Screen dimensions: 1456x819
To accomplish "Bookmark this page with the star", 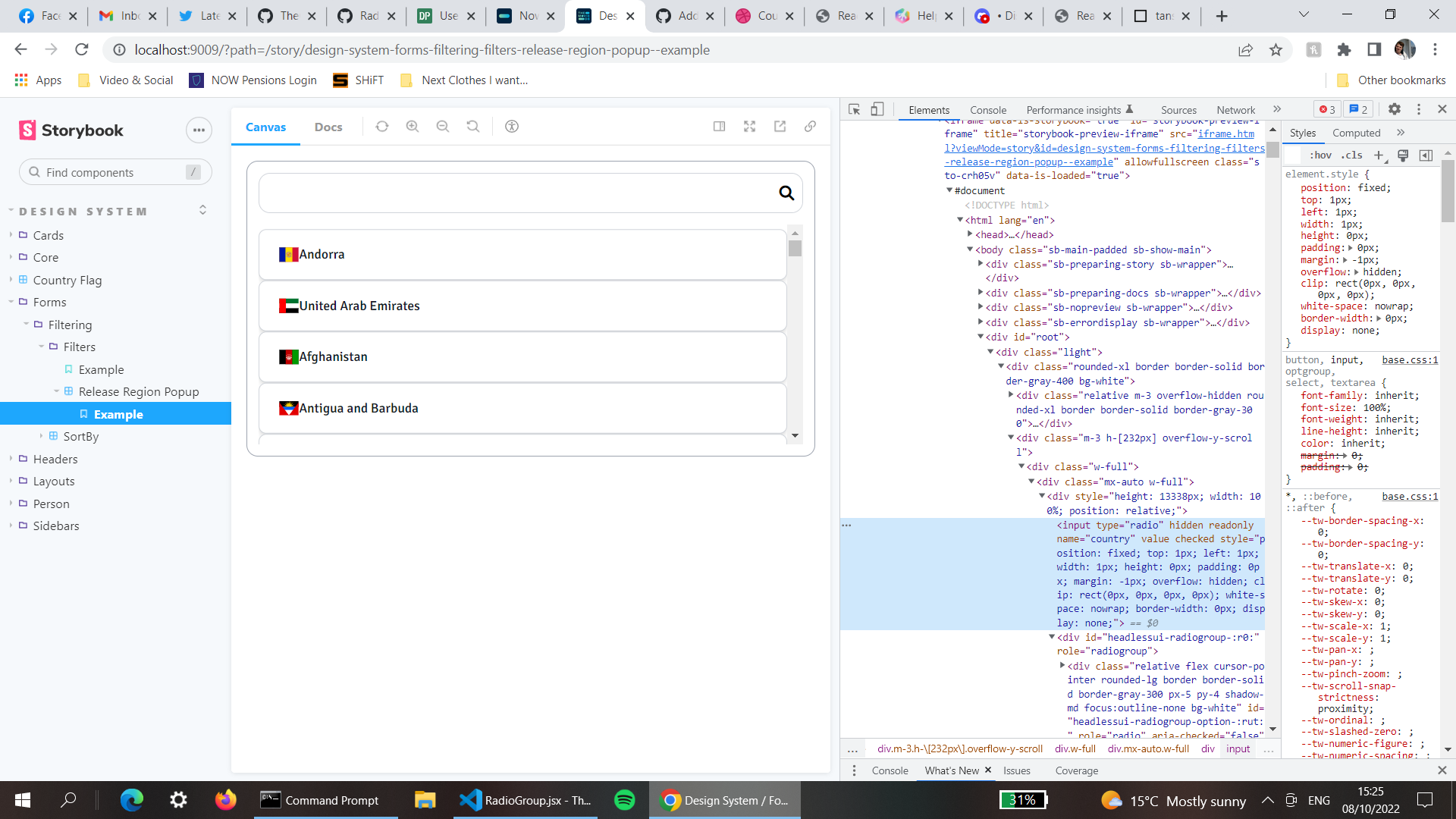I will point(1276,50).
